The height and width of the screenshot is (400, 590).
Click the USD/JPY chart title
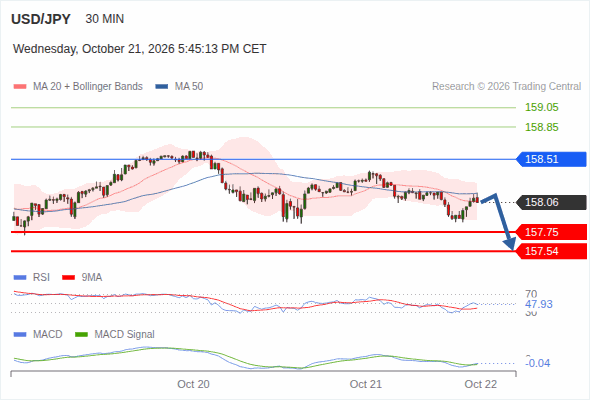pyautogui.click(x=41, y=19)
